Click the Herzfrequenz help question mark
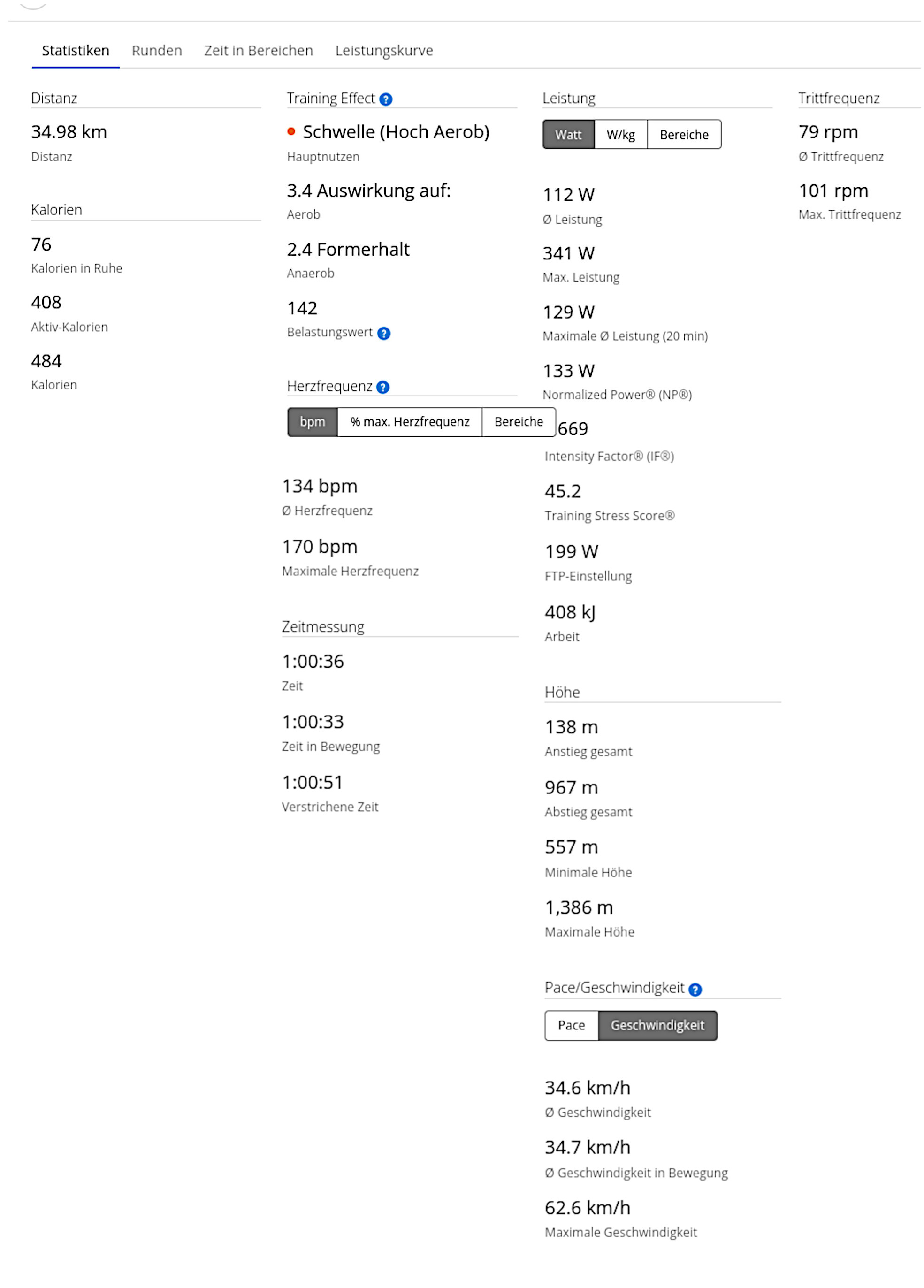 (383, 387)
